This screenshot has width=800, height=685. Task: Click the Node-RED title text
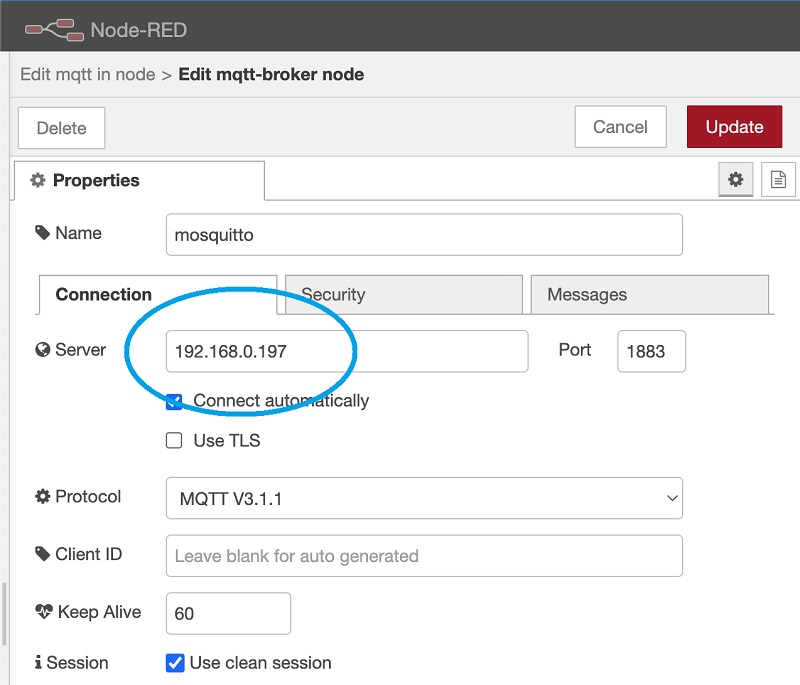pyautogui.click(x=139, y=30)
